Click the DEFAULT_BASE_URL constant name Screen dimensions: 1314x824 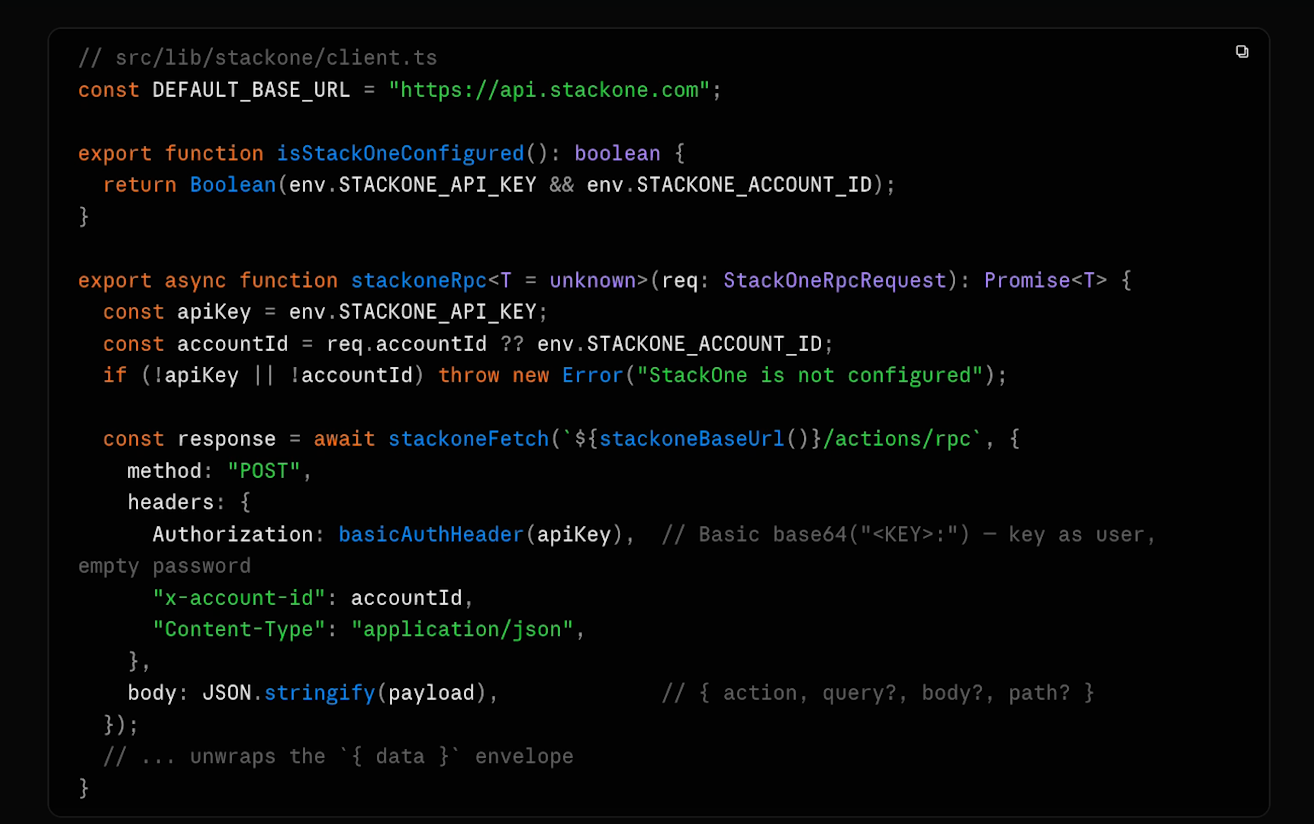click(x=251, y=90)
